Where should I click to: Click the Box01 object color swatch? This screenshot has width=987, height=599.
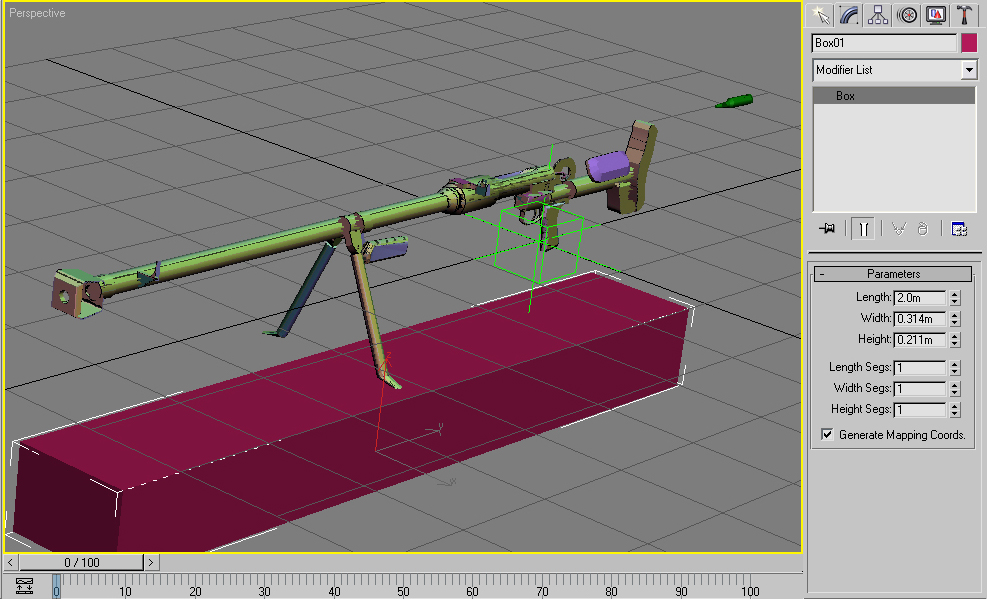pyautogui.click(x=968, y=43)
